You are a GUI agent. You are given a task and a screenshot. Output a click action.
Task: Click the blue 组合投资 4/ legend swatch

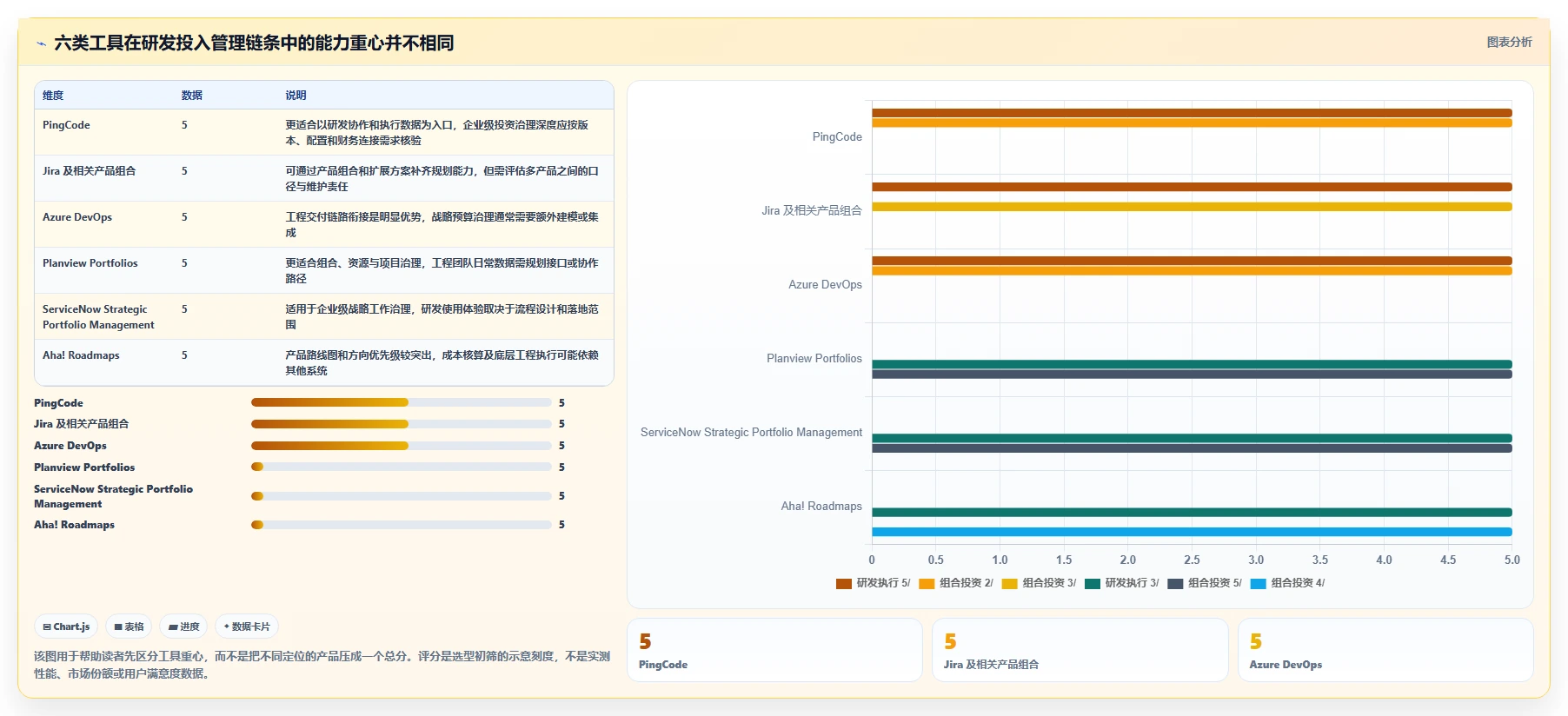pos(1258,584)
